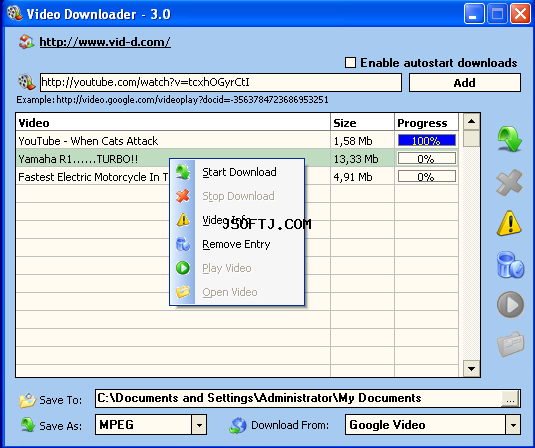Click inside the YouTube URL input field

pos(221,83)
